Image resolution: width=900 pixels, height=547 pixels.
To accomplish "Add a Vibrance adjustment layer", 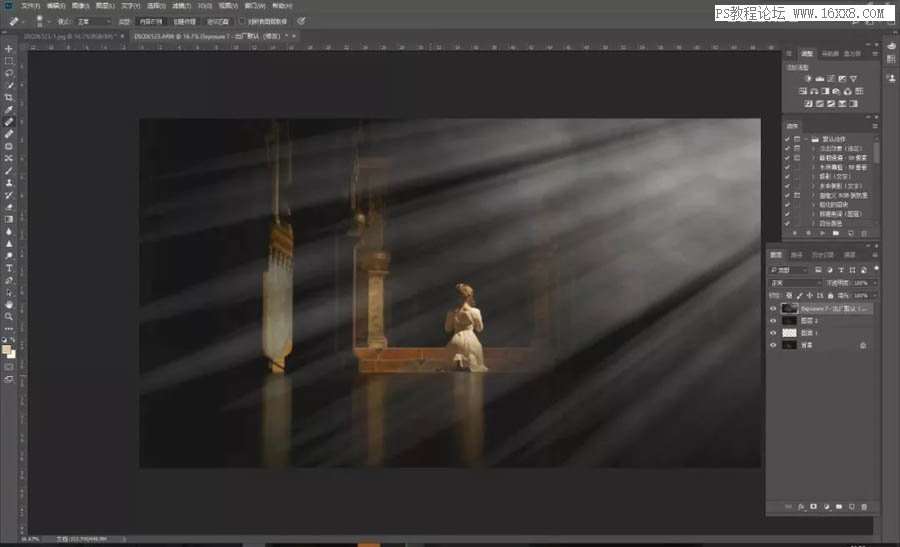I will (x=854, y=79).
